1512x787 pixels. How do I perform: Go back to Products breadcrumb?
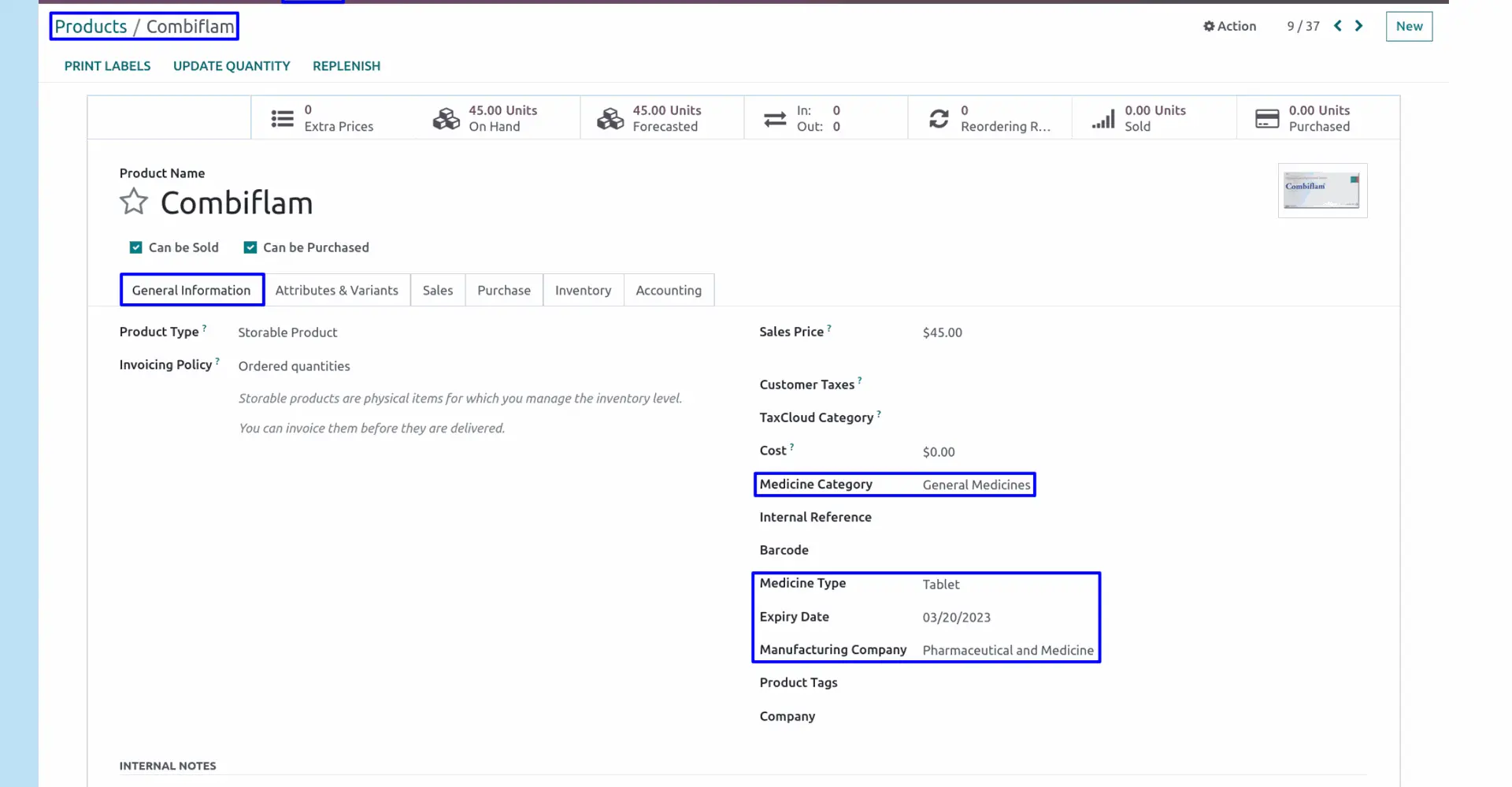point(91,26)
